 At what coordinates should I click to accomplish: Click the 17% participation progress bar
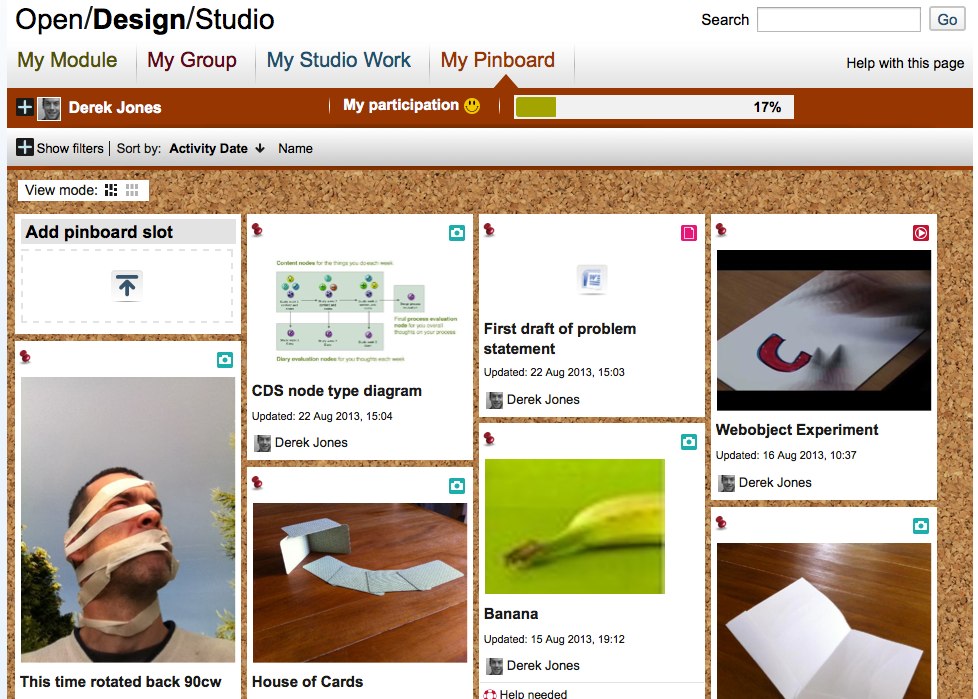654,107
